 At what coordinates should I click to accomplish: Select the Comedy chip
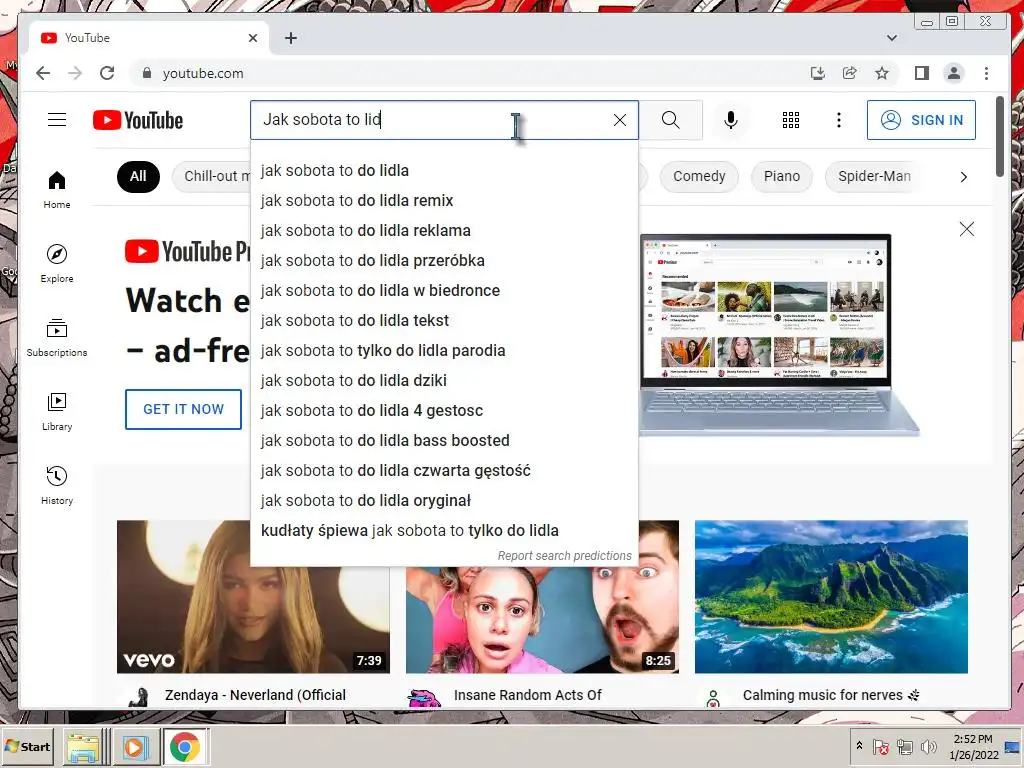tap(699, 176)
